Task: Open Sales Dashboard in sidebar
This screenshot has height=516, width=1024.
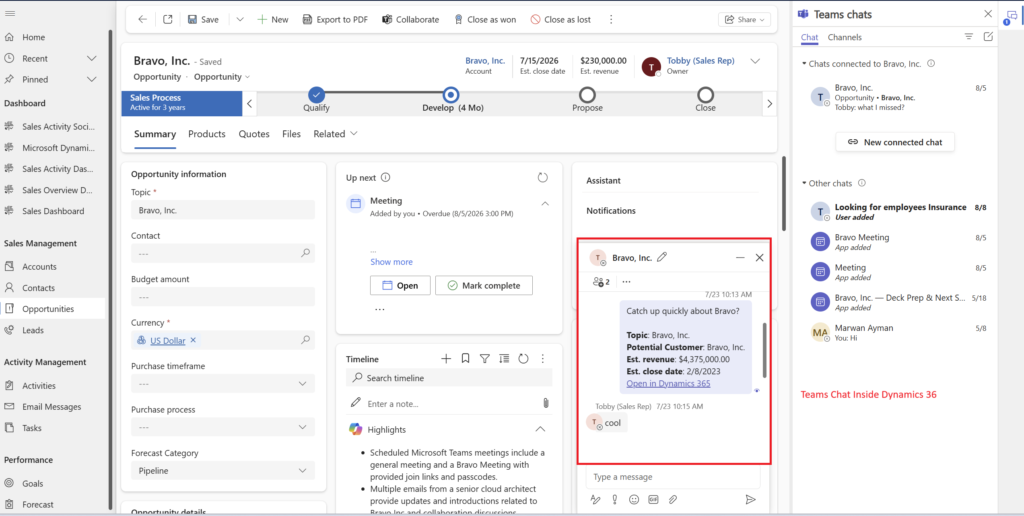Action: point(53,211)
